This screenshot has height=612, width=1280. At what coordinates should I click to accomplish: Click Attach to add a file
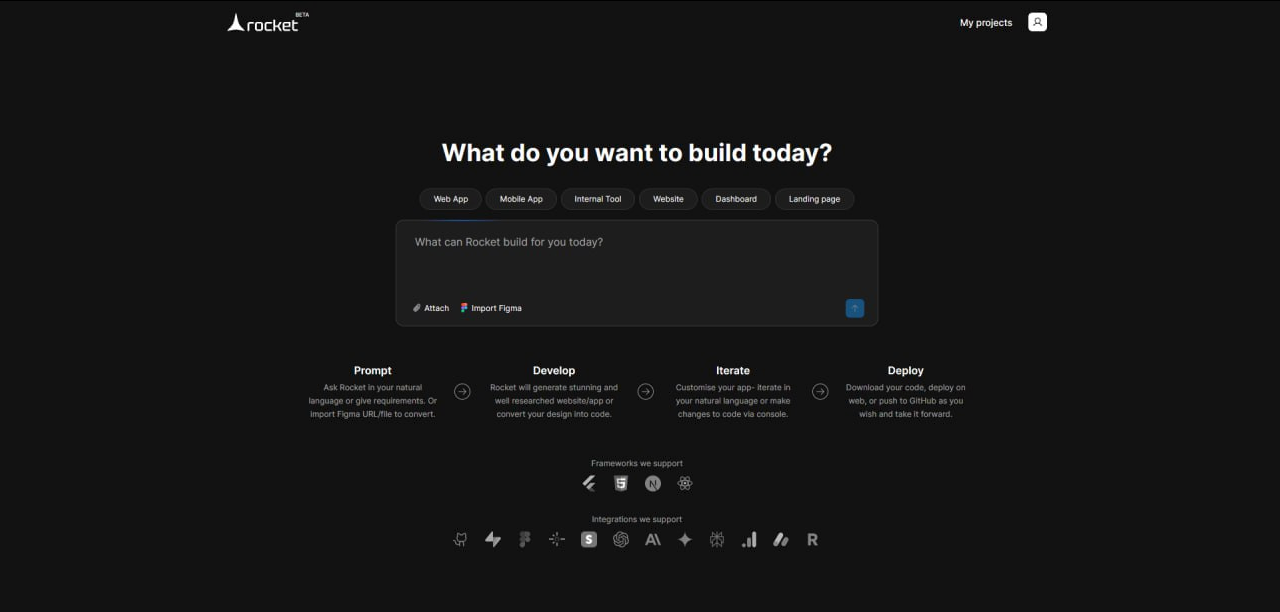431,308
